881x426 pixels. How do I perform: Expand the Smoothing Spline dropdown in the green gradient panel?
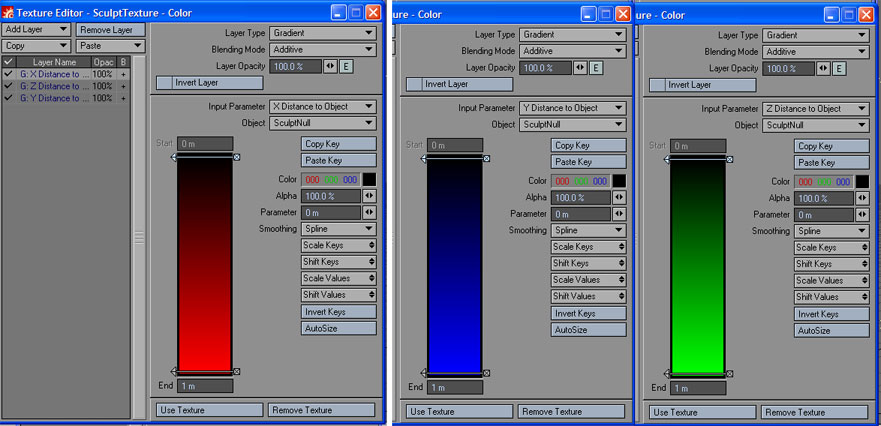pyautogui.click(x=831, y=231)
